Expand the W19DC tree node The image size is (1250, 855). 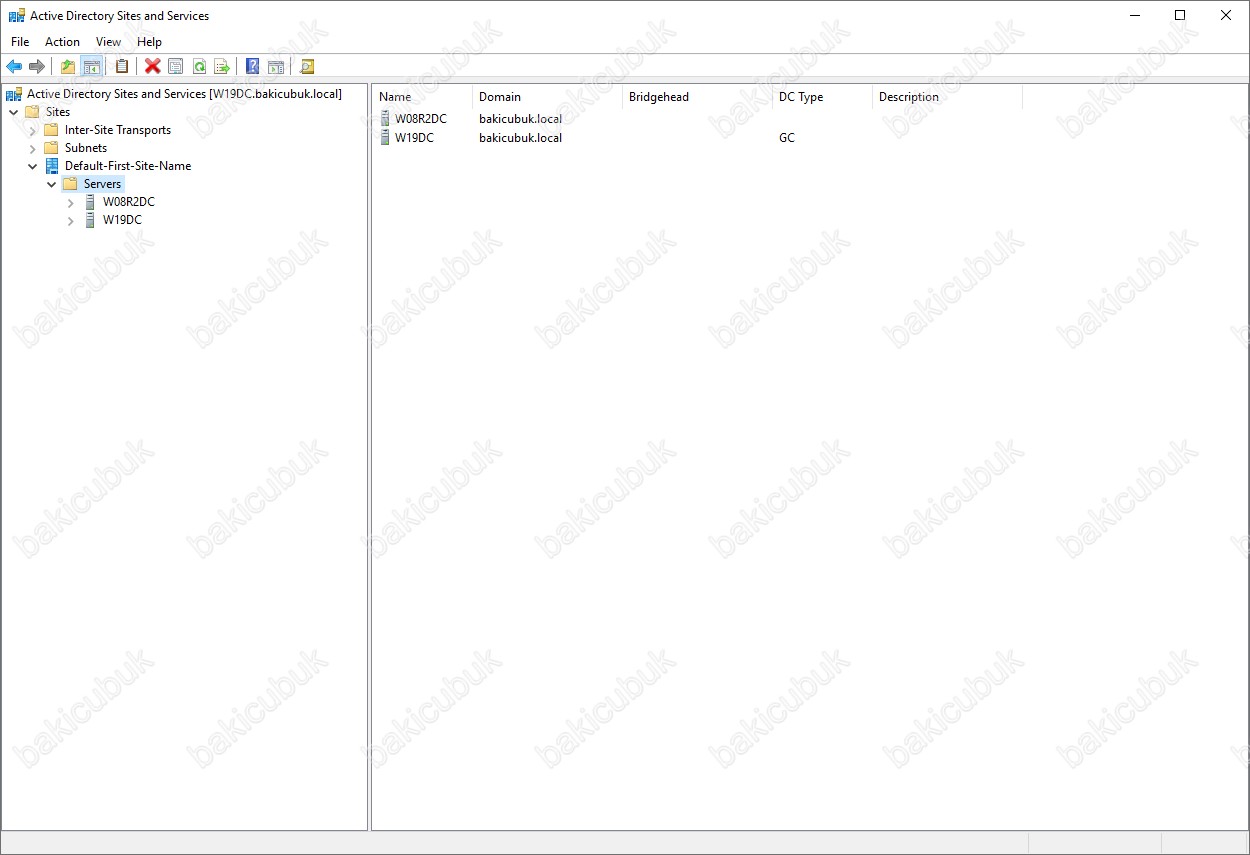pyautogui.click(x=71, y=220)
